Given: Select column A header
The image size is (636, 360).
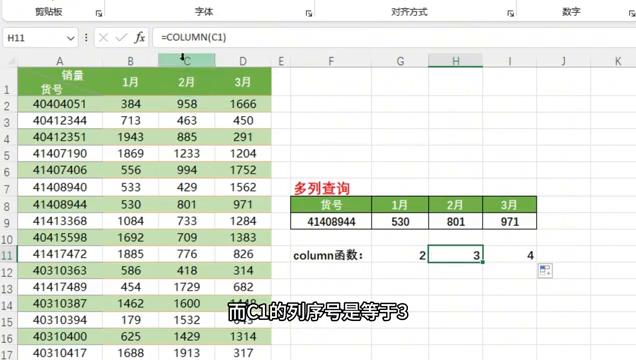Looking at the screenshot, I should pyautogui.click(x=60, y=61).
